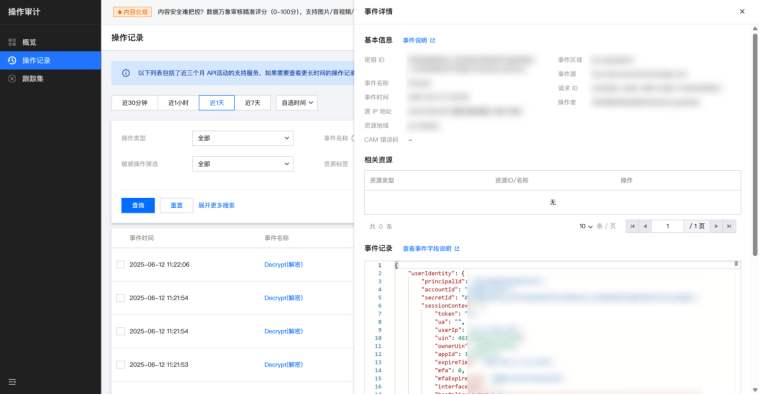Go to the first page of related resources
The image size is (759, 395).
click(632, 226)
